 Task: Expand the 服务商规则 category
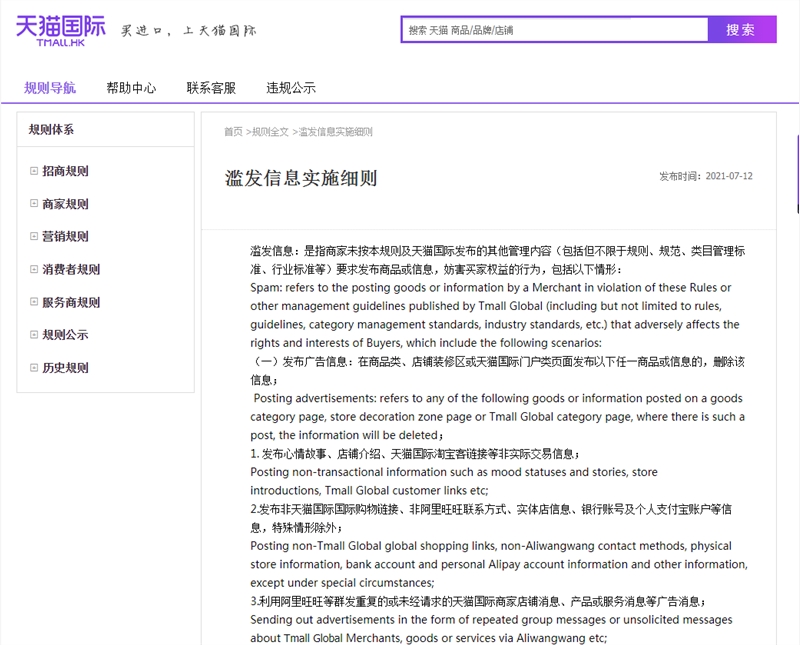(x=68, y=302)
